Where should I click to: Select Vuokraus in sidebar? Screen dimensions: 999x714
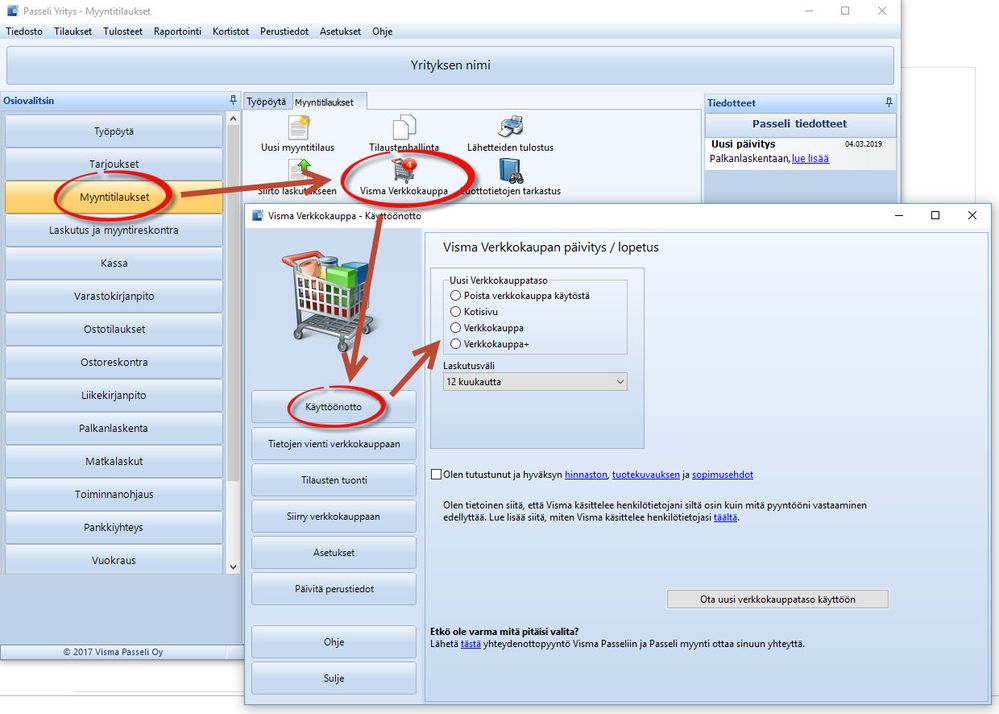(x=114, y=560)
